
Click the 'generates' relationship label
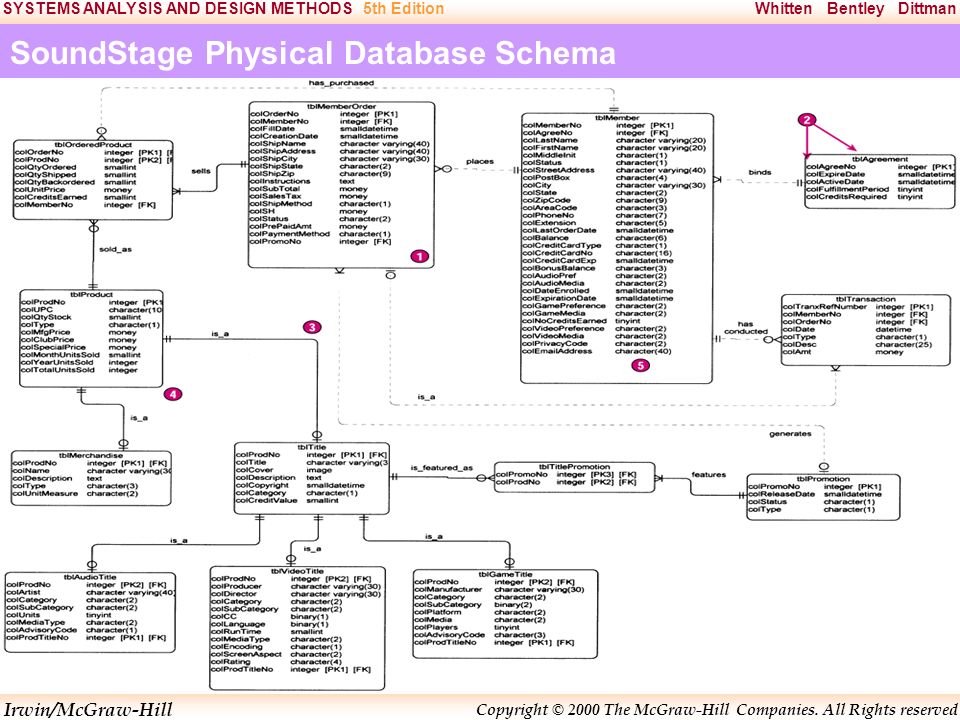[x=790, y=433]
